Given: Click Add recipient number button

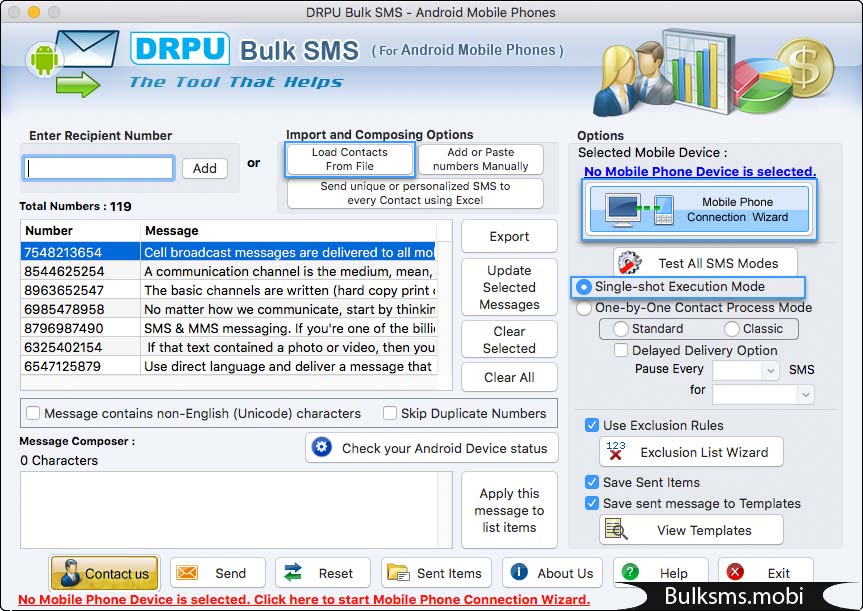Looking at the screenshot, I should 205,168.
